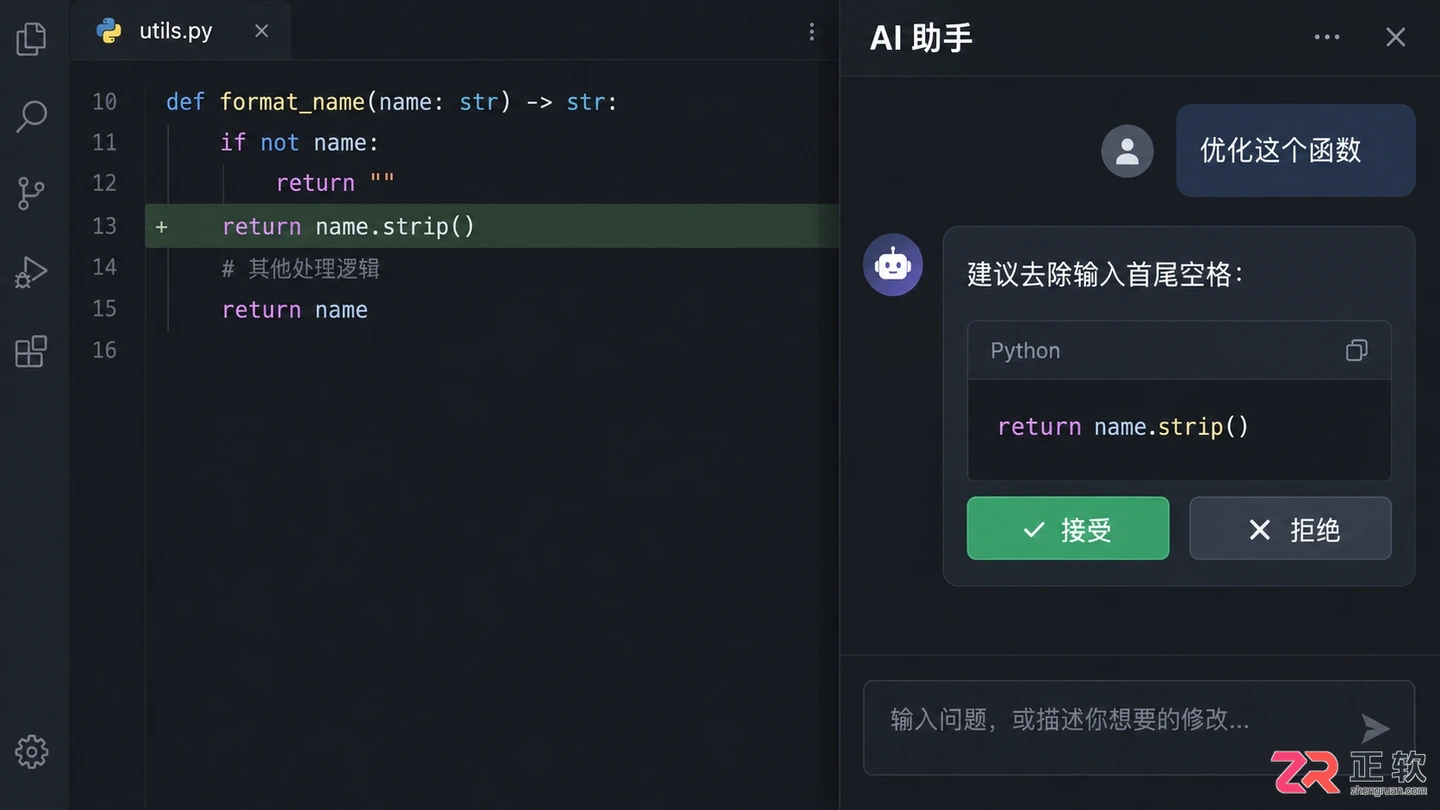The image size is (1440, 810).
Task: Accept the suggestion with 接受 button
Action: tap(1068, 528)
